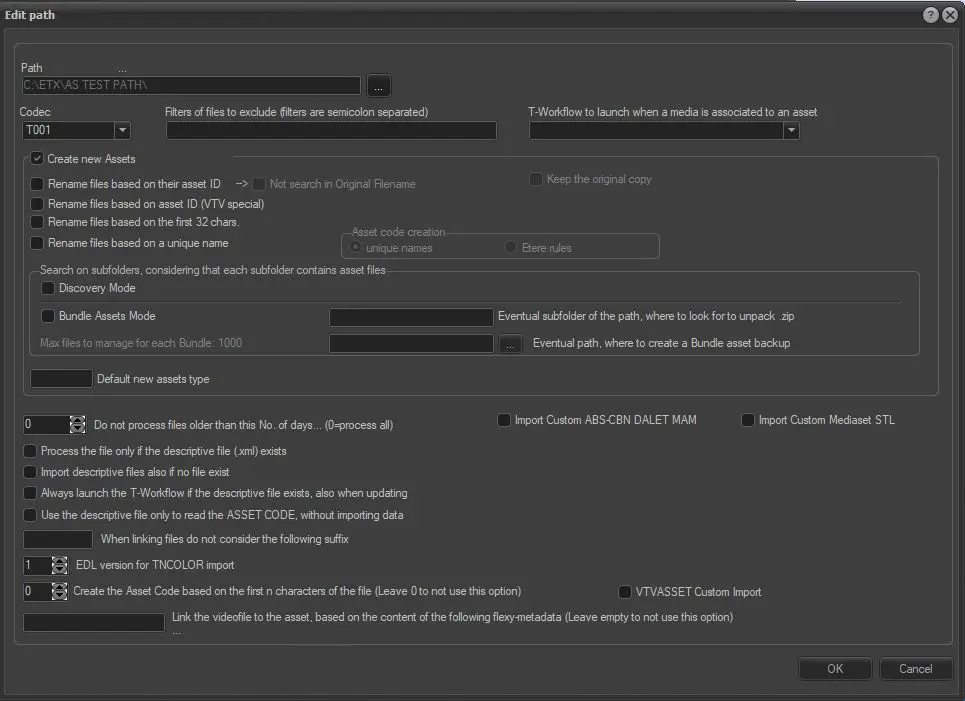This screenshot has width=965, height=701.
Task: Click the OK button
Action: click(x=835, y=669)
